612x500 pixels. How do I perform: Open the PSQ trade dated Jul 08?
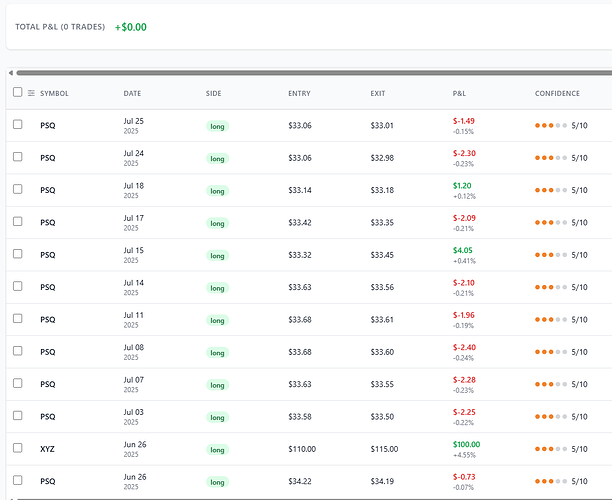point(48,352)
